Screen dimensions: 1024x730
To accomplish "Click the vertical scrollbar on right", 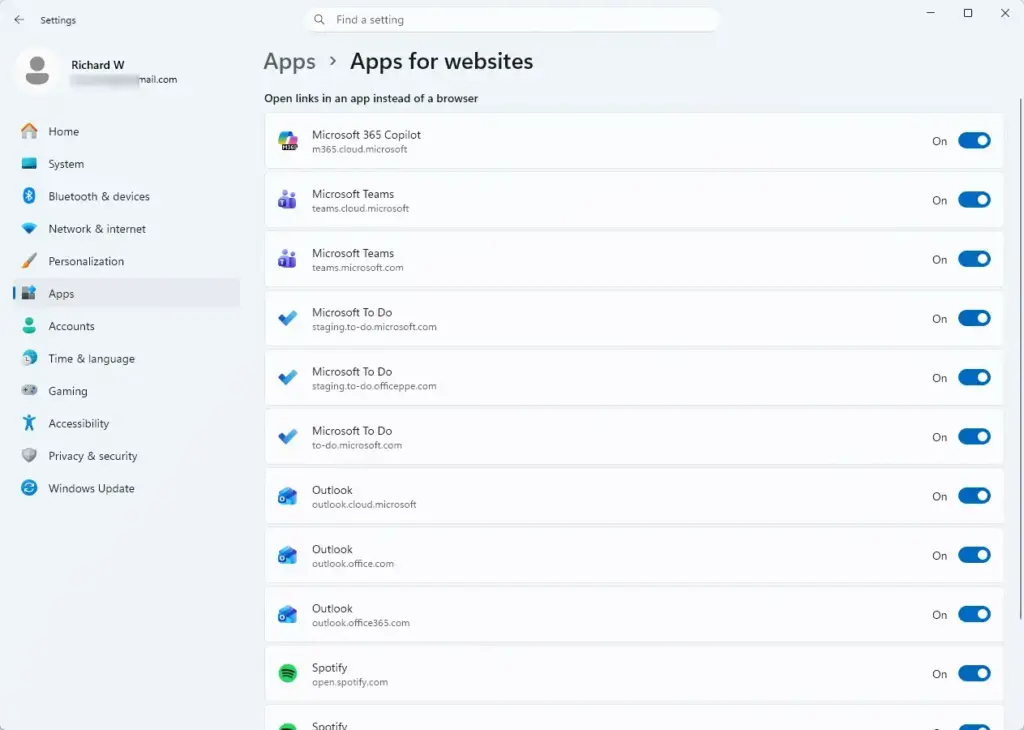I will 1020,358.
